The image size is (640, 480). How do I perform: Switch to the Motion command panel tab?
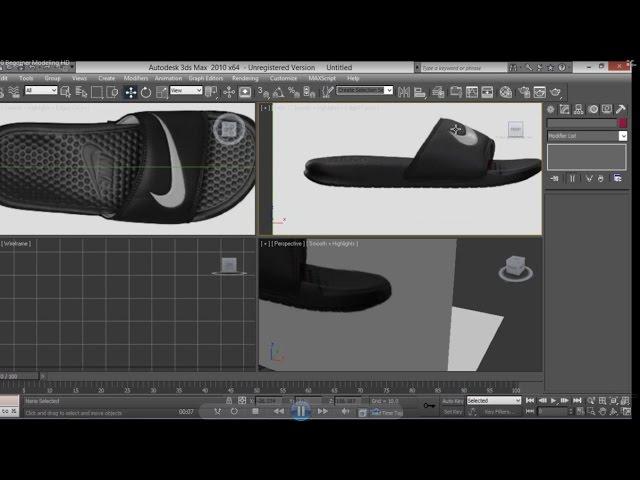(x=593, y=109)
